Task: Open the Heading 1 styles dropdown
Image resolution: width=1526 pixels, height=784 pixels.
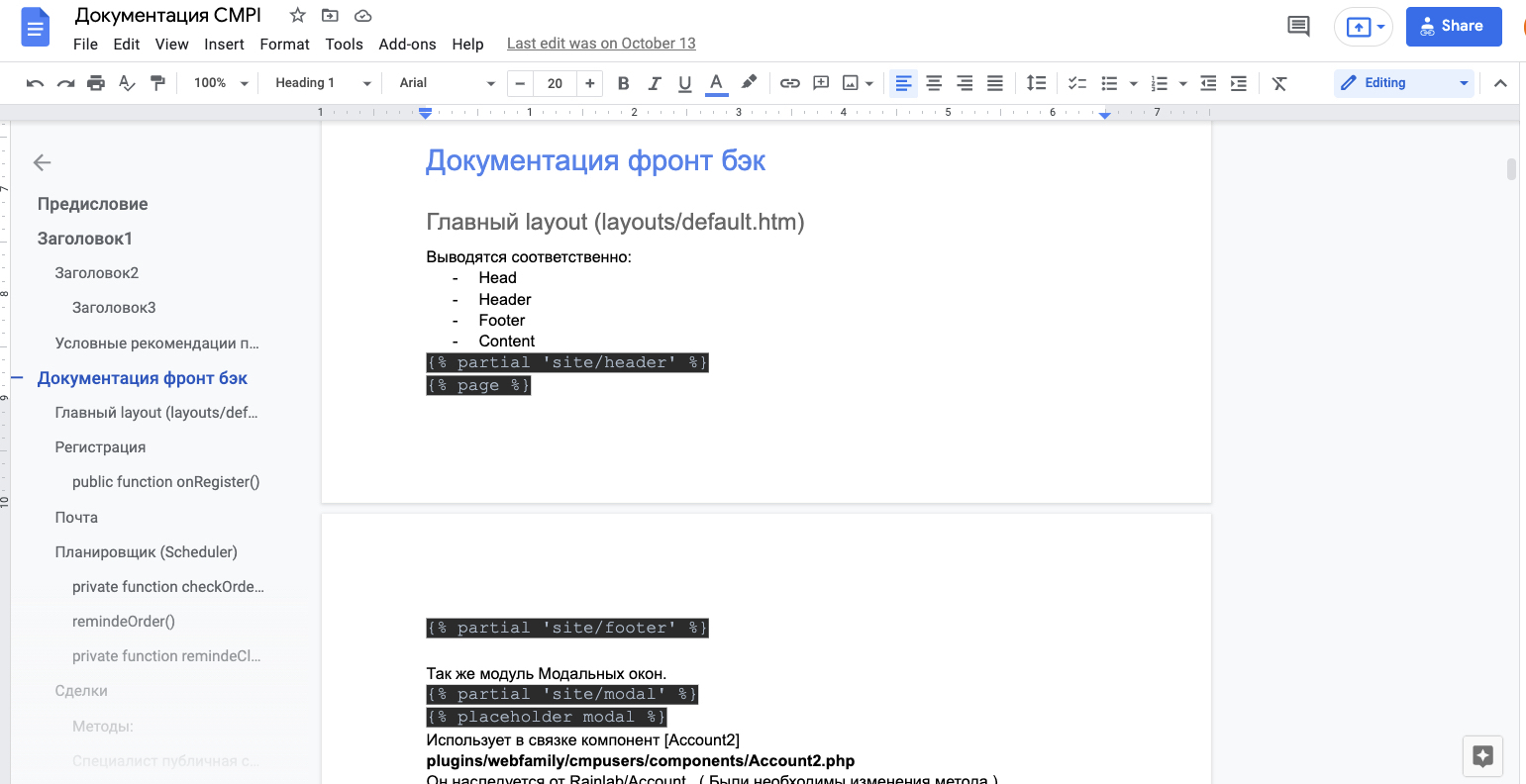Action: [x=323, y=83]
